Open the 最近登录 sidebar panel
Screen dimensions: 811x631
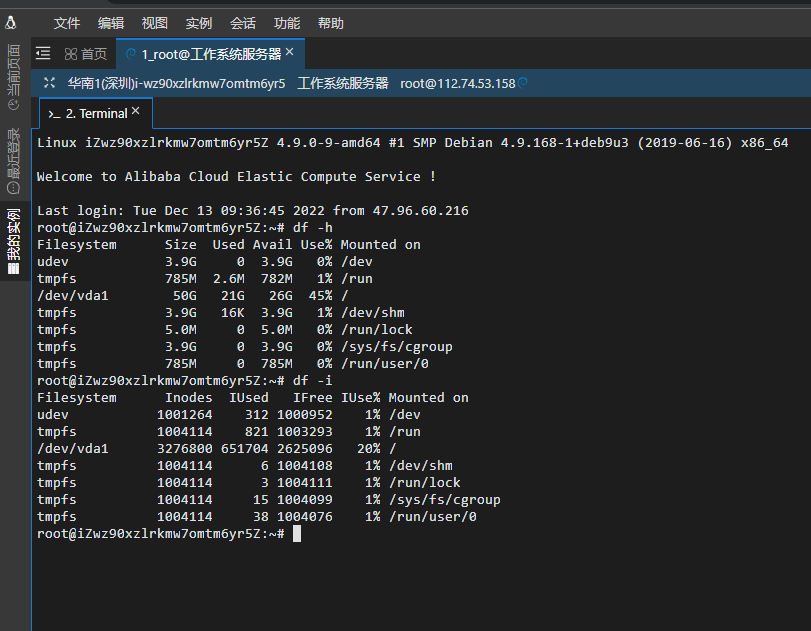pyautogui.click(x=13, y=160)
